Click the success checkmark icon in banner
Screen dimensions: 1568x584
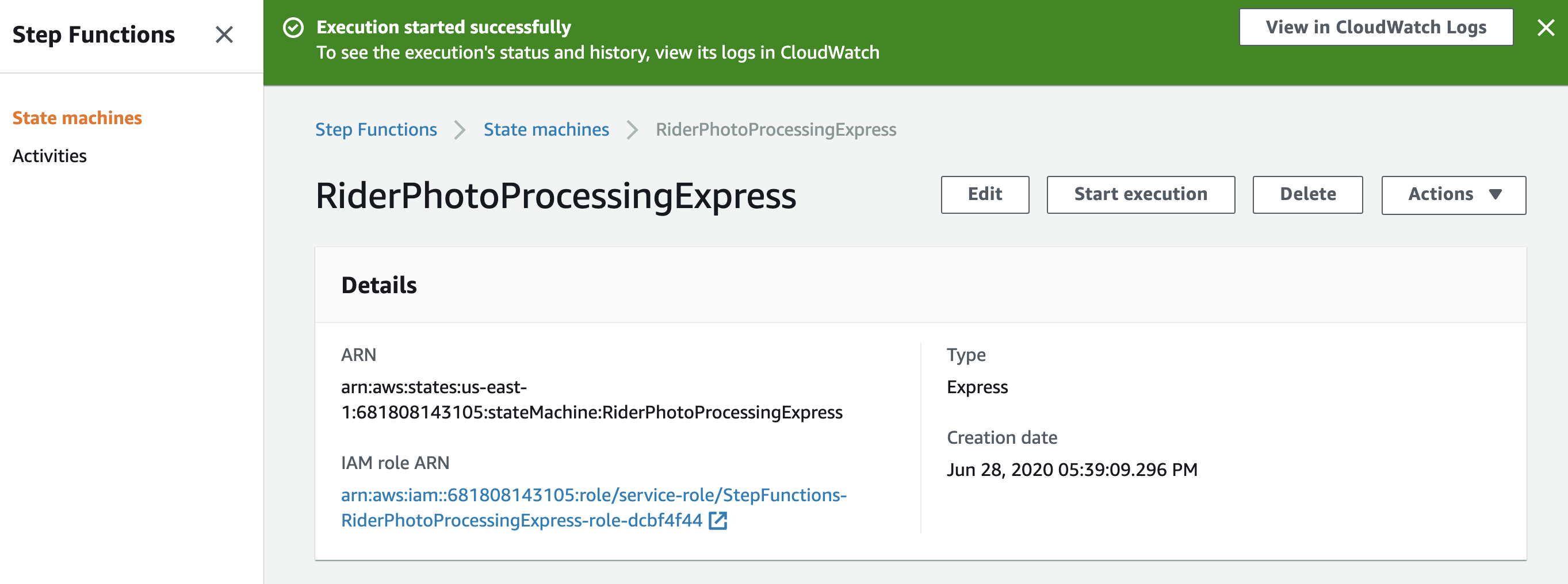[x=293, y=28]
